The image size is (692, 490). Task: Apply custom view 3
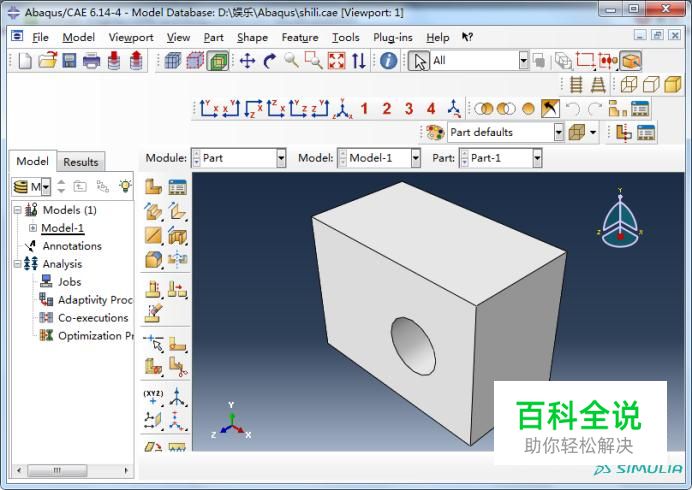409,109
